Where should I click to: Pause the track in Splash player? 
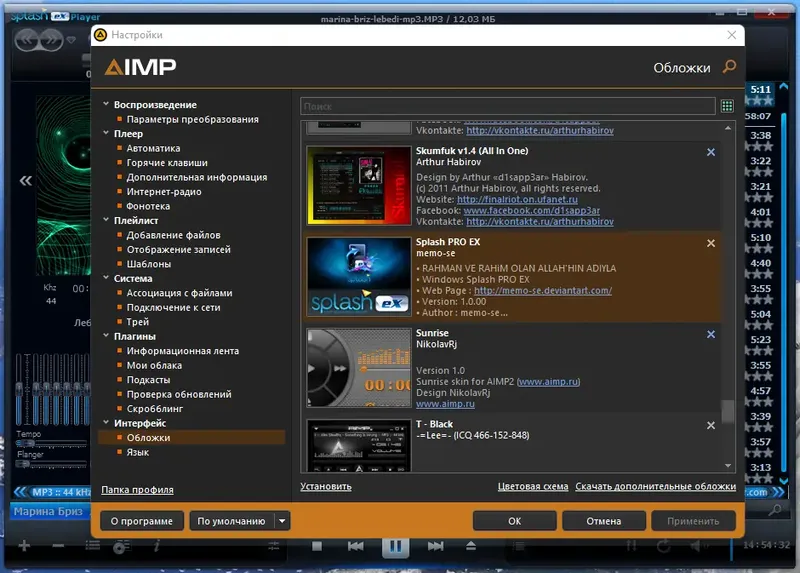pyautogui.click(x=395, y=547)
